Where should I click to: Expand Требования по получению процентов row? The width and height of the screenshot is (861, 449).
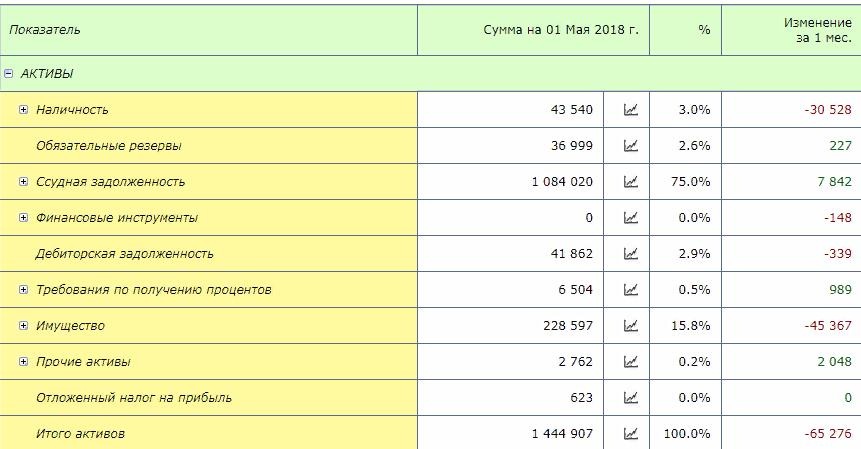[23, 289]
